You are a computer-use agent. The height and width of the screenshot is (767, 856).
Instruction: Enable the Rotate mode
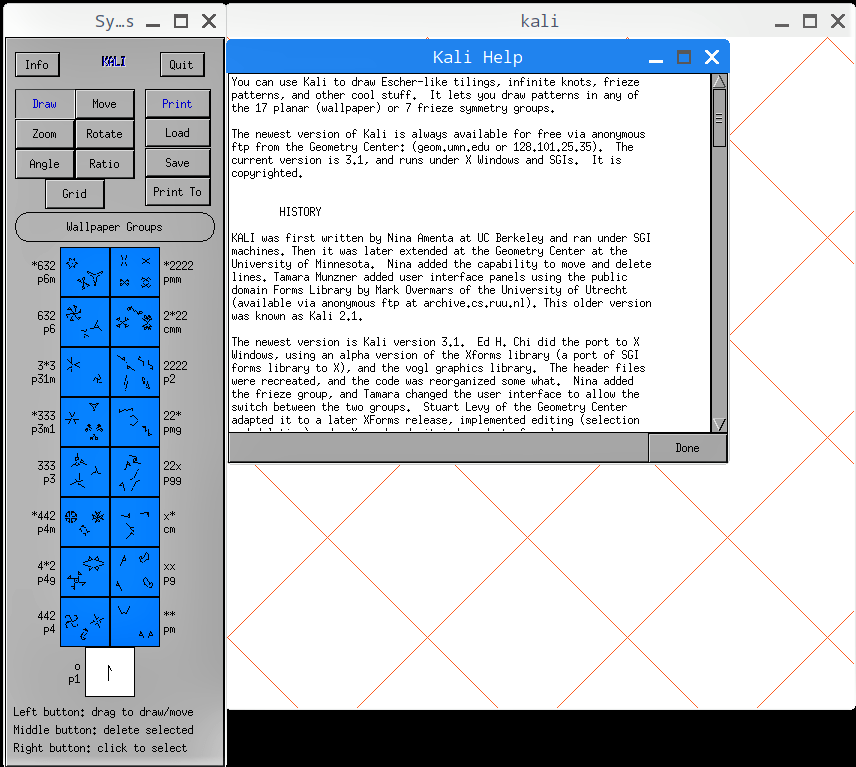[x=104, y=134]
